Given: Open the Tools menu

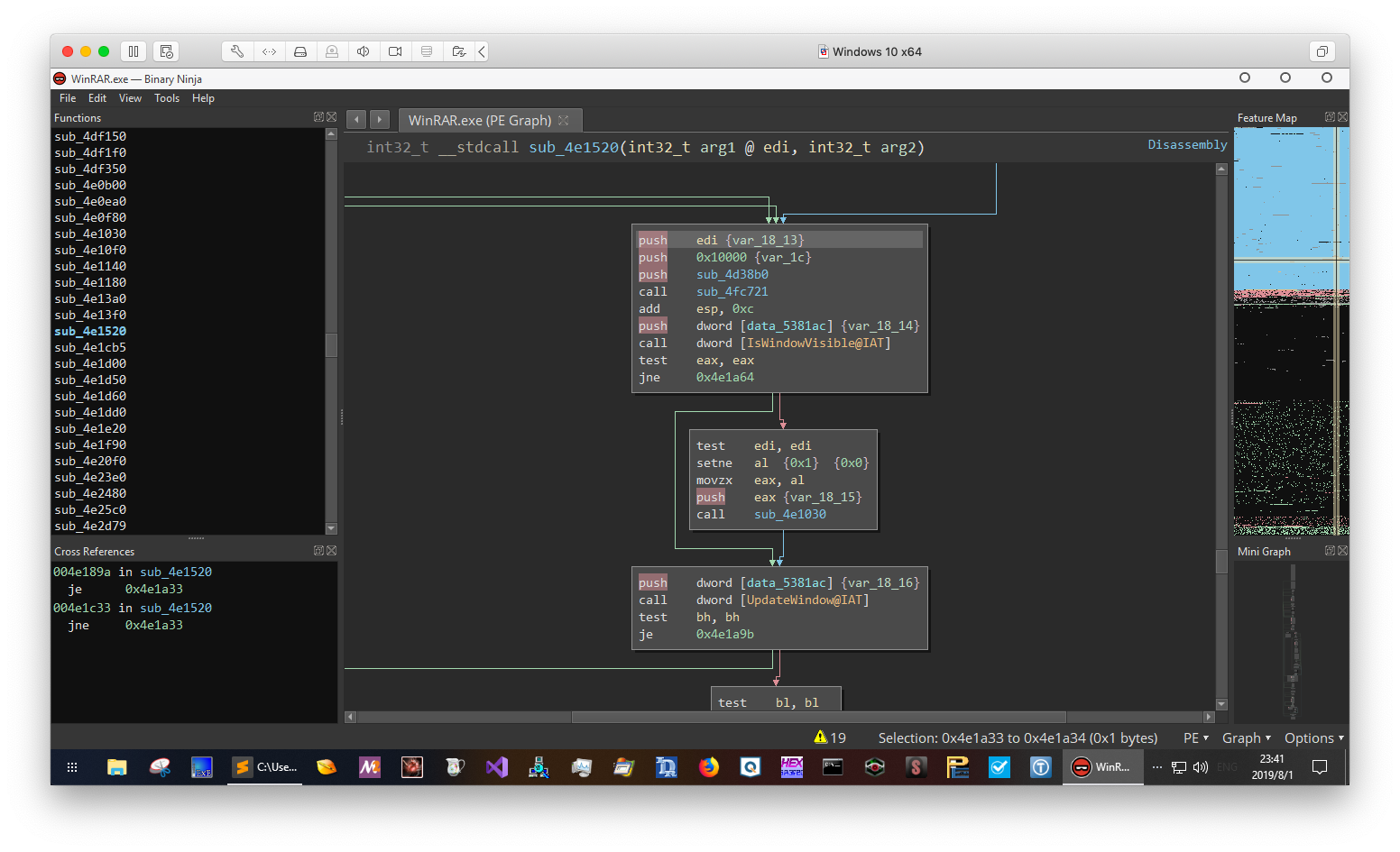Looking at the screenshot, I should point(167,98).
